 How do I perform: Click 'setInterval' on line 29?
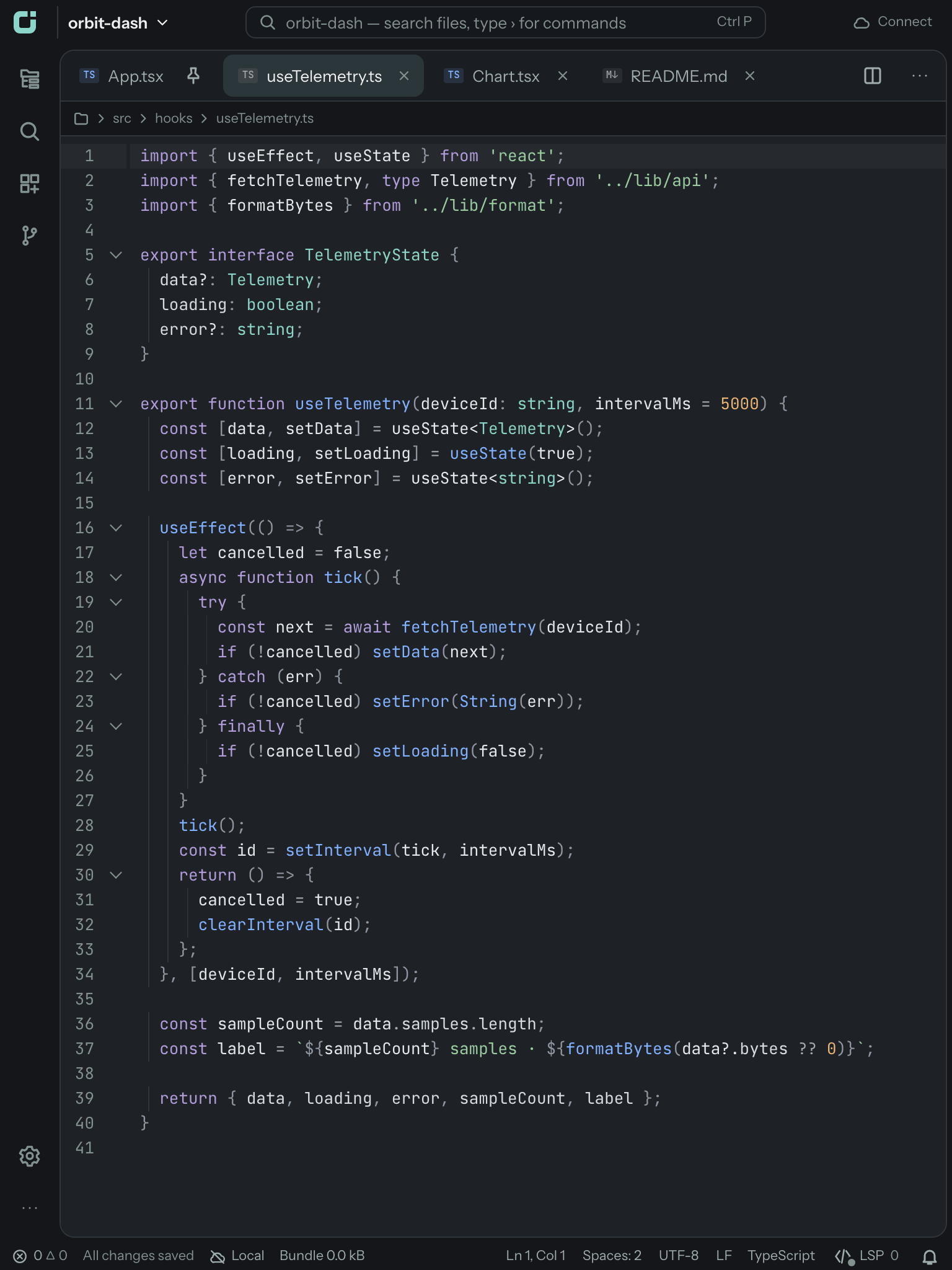(338, 850)
